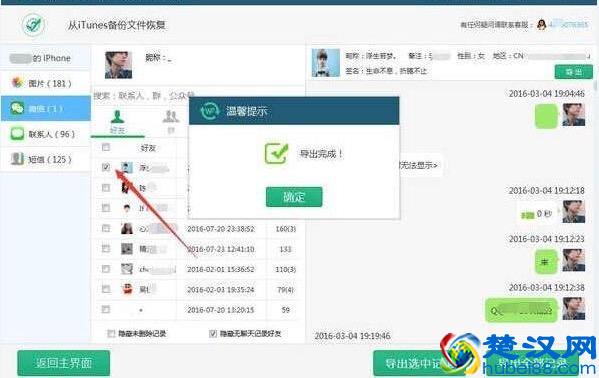Click the 从iTunes备份文件恢复 title text

pos(117,25)
